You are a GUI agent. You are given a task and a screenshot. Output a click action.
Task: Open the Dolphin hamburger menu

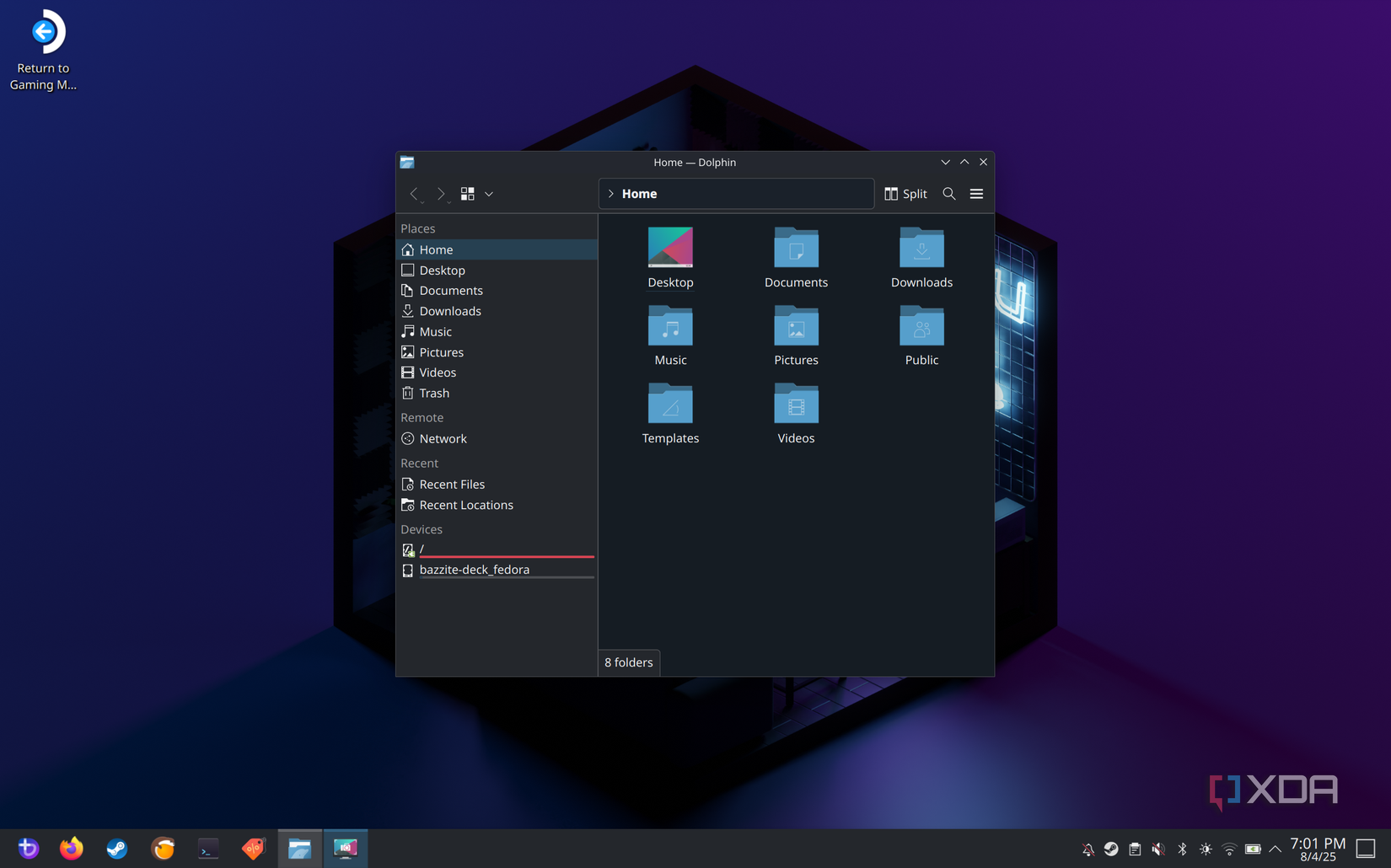(x=976, y=194)
